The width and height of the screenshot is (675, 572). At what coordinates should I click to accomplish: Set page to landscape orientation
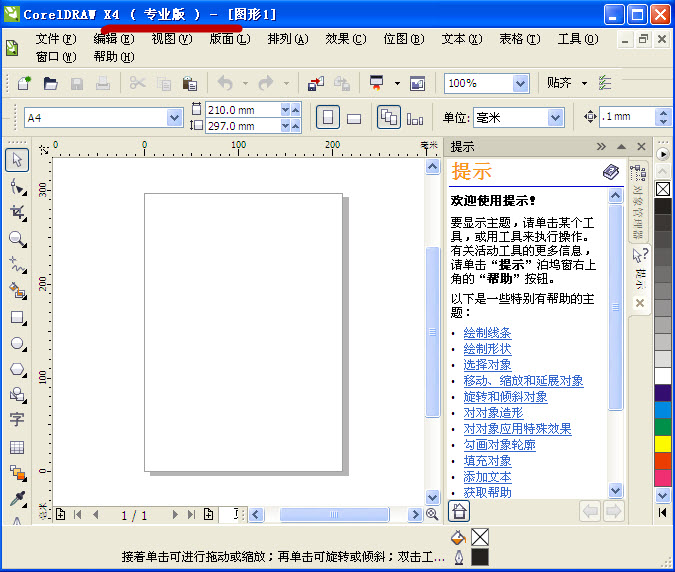pos(354,118)
